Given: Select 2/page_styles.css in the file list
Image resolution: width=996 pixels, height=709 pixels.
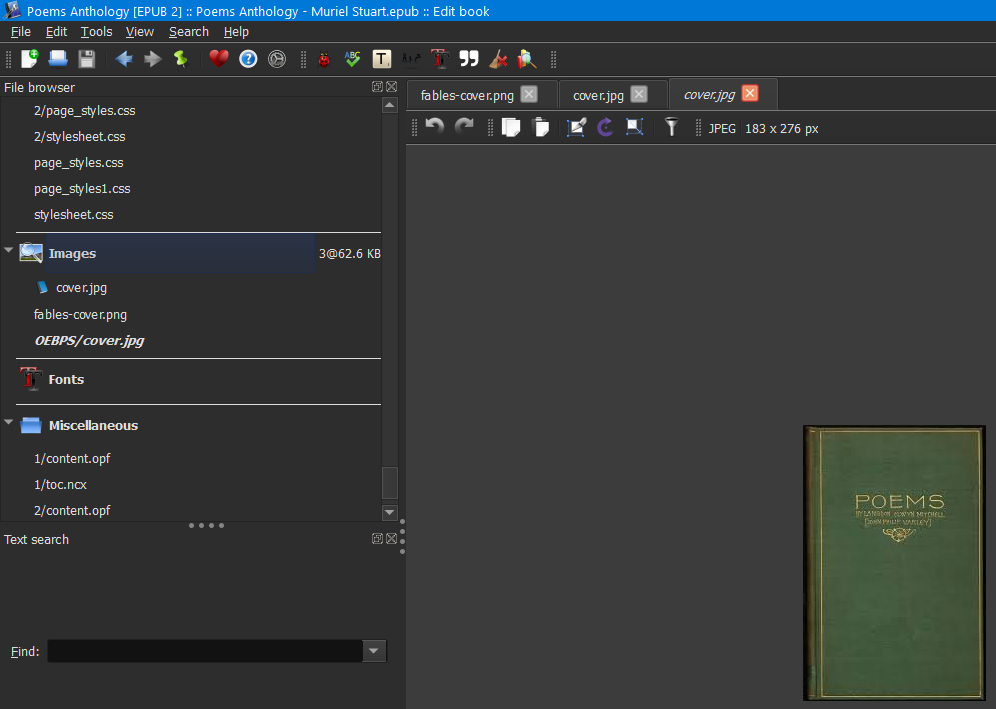Looking at the screenshot, I should (x=84, y=111).
